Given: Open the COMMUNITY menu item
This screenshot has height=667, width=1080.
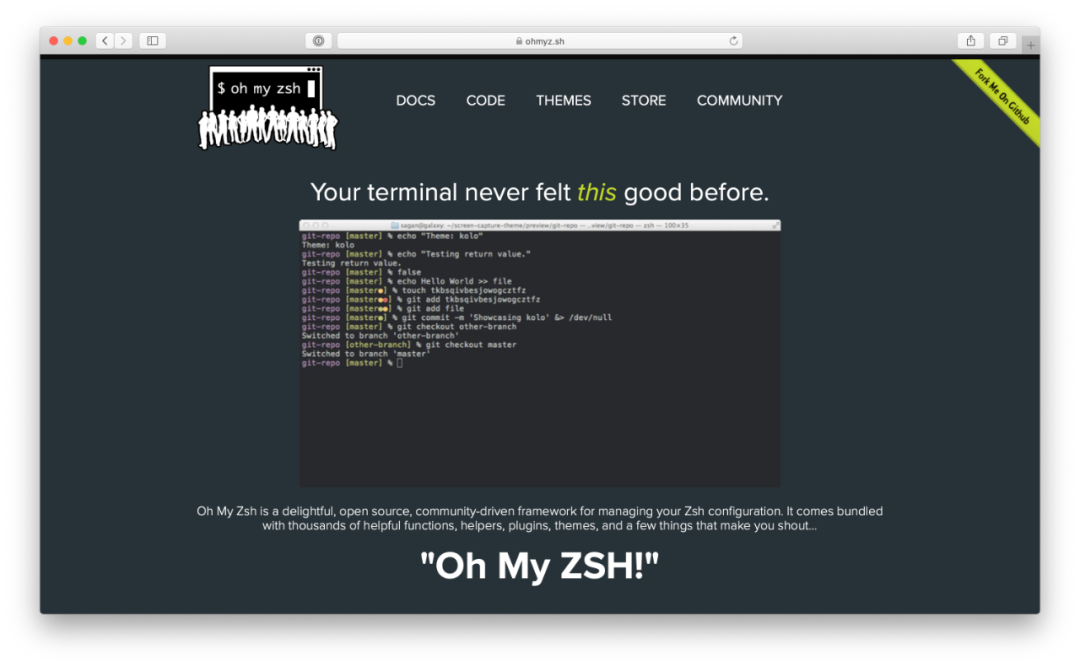Looking at the screenshot, I should [739, 101].
